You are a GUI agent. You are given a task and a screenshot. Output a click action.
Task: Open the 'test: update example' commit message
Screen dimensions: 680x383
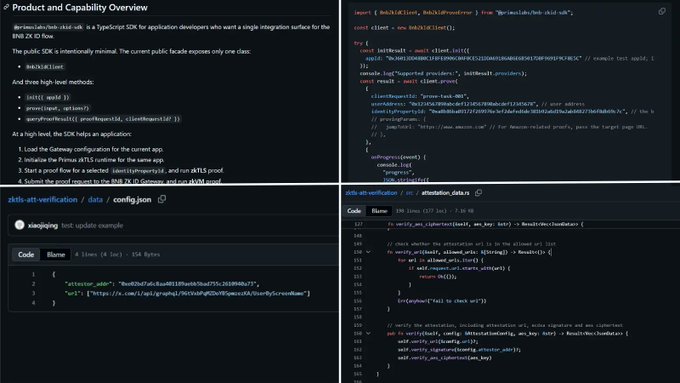(x=92, y=226)
